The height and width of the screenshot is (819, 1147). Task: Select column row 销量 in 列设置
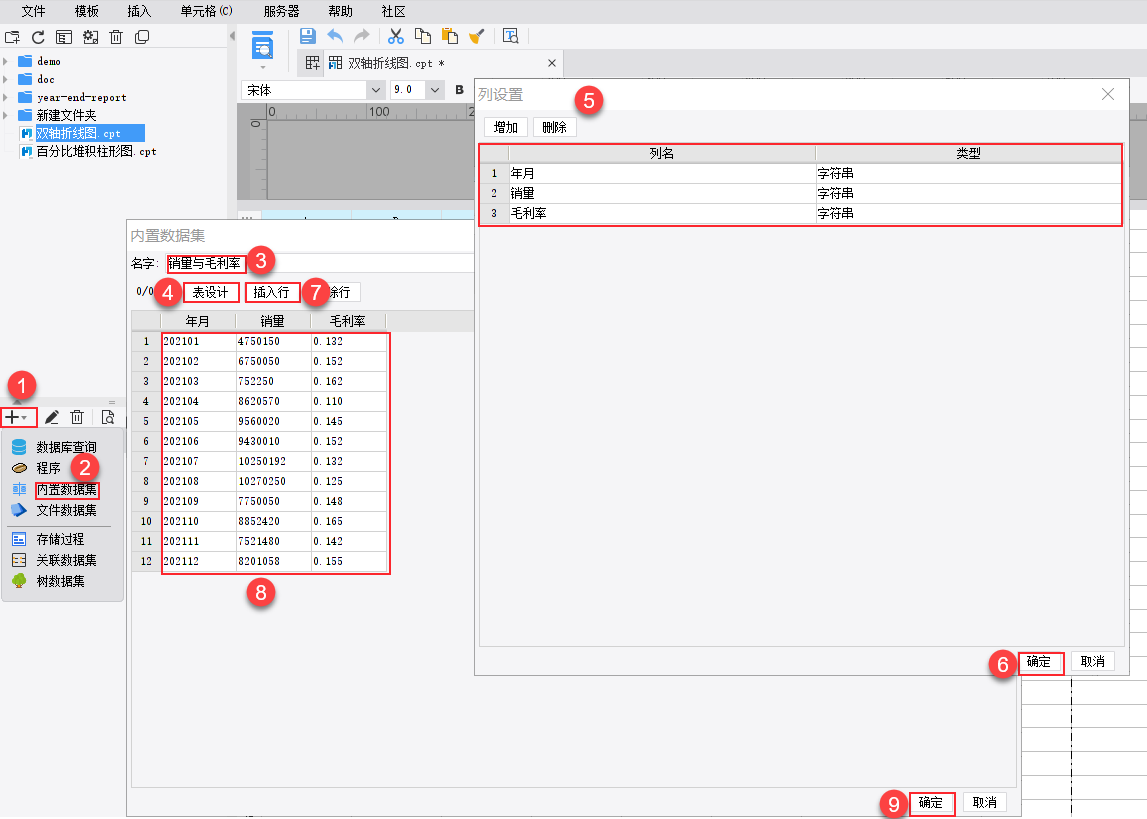pos(801,193)
